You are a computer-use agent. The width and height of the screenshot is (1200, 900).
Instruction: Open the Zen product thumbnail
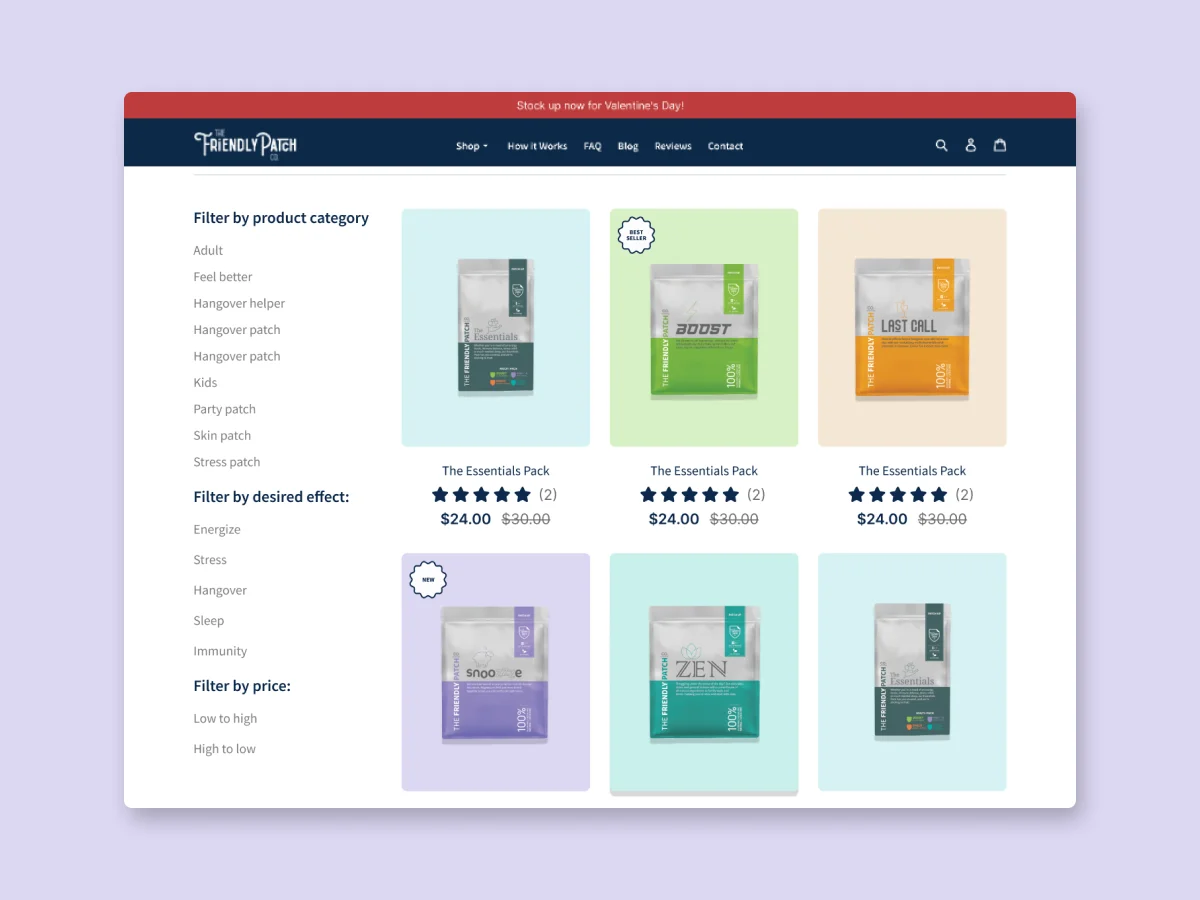[704, 672]
